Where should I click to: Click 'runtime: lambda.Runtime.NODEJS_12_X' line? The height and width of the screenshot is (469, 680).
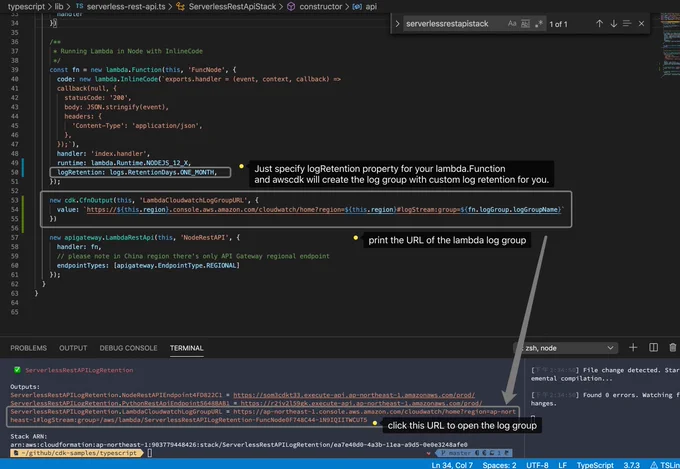[124, 163]
